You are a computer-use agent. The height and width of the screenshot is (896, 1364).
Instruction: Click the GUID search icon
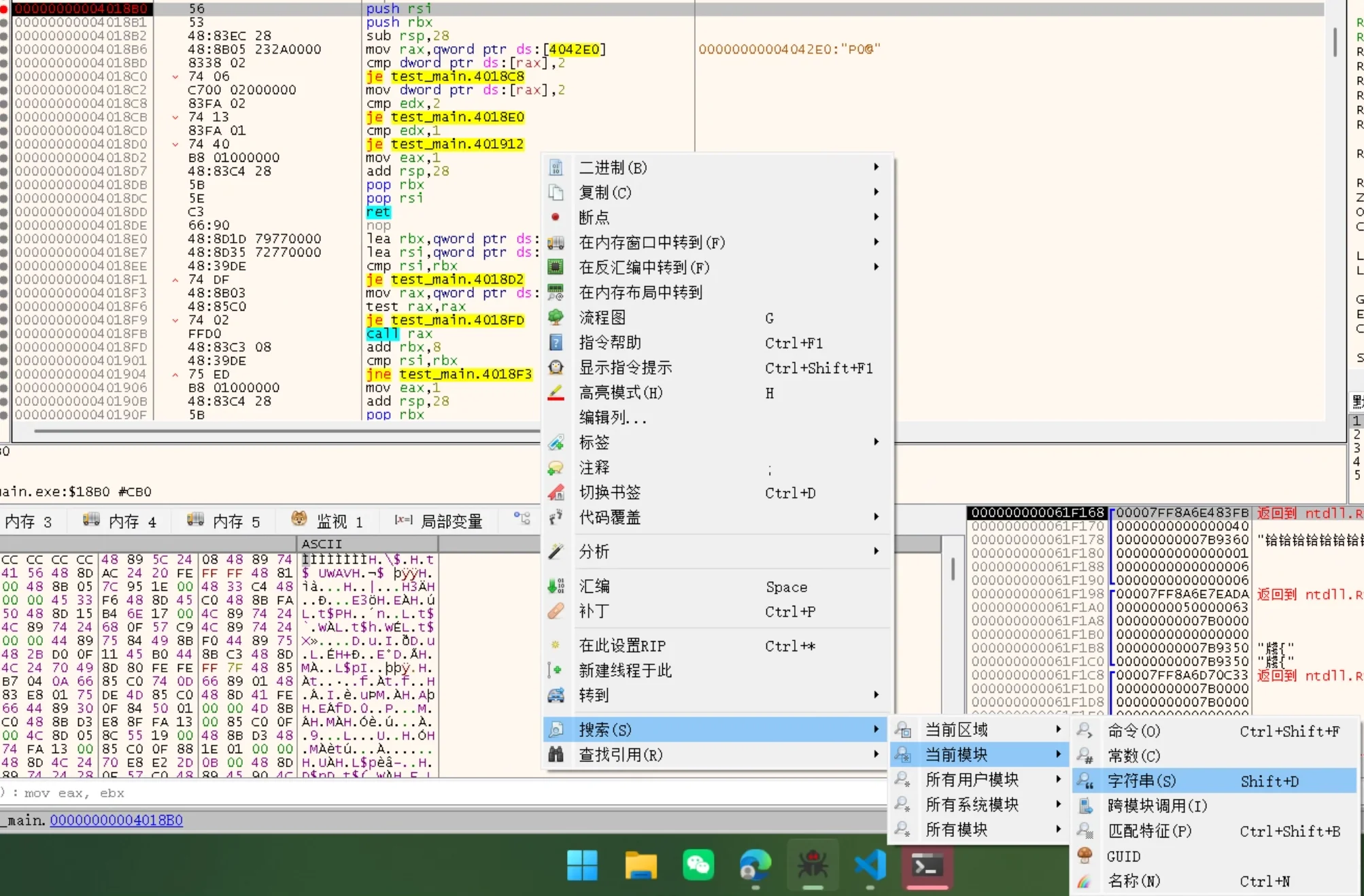tap(1085, 855)
